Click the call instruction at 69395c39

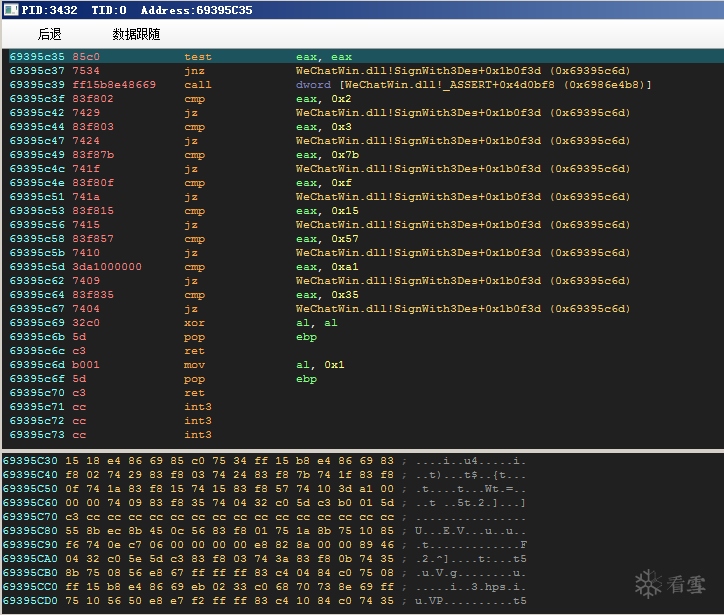tap(198, 85)
